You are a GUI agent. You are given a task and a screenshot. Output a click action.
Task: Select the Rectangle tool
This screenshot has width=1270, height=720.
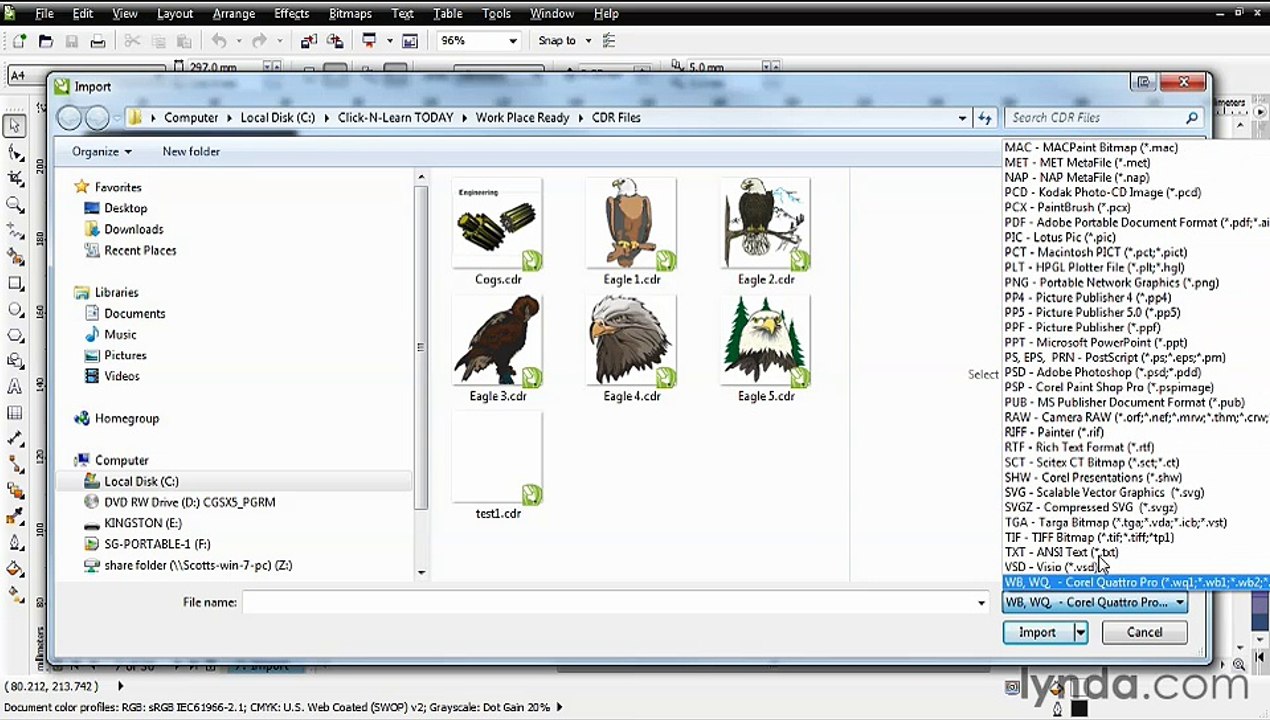pyautogui.click(x=15, y=283)
